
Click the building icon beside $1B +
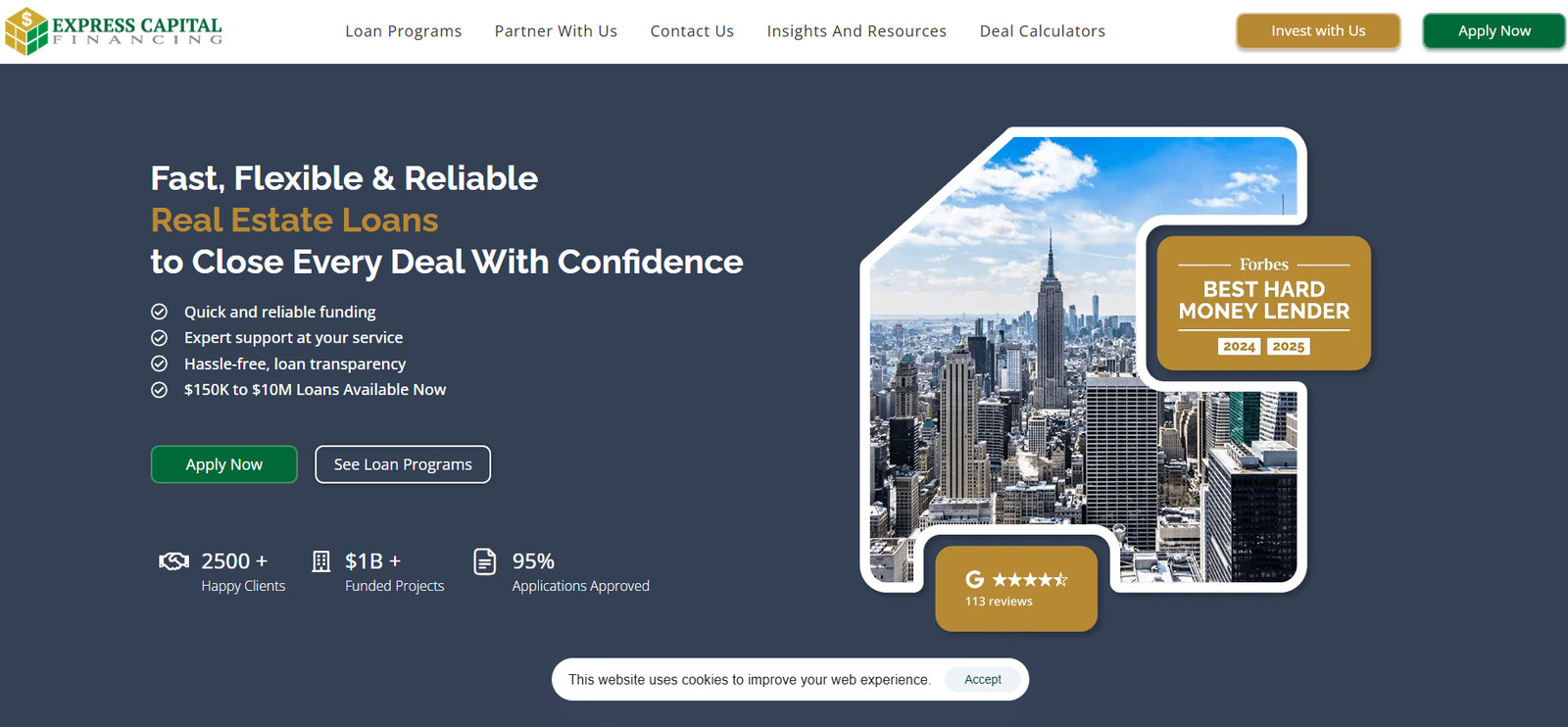[320, 561]
